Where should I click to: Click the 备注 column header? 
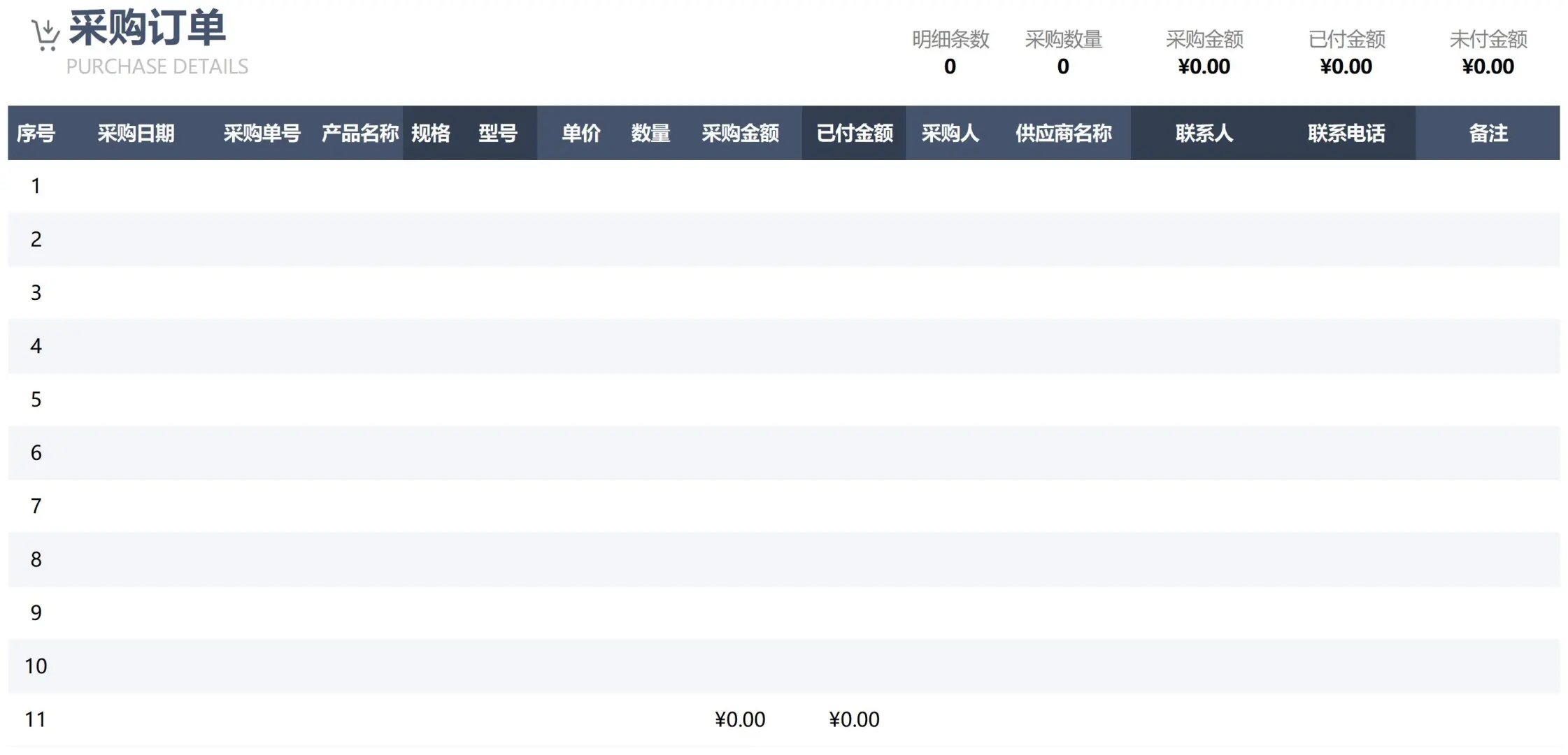tap(1488, 133)
